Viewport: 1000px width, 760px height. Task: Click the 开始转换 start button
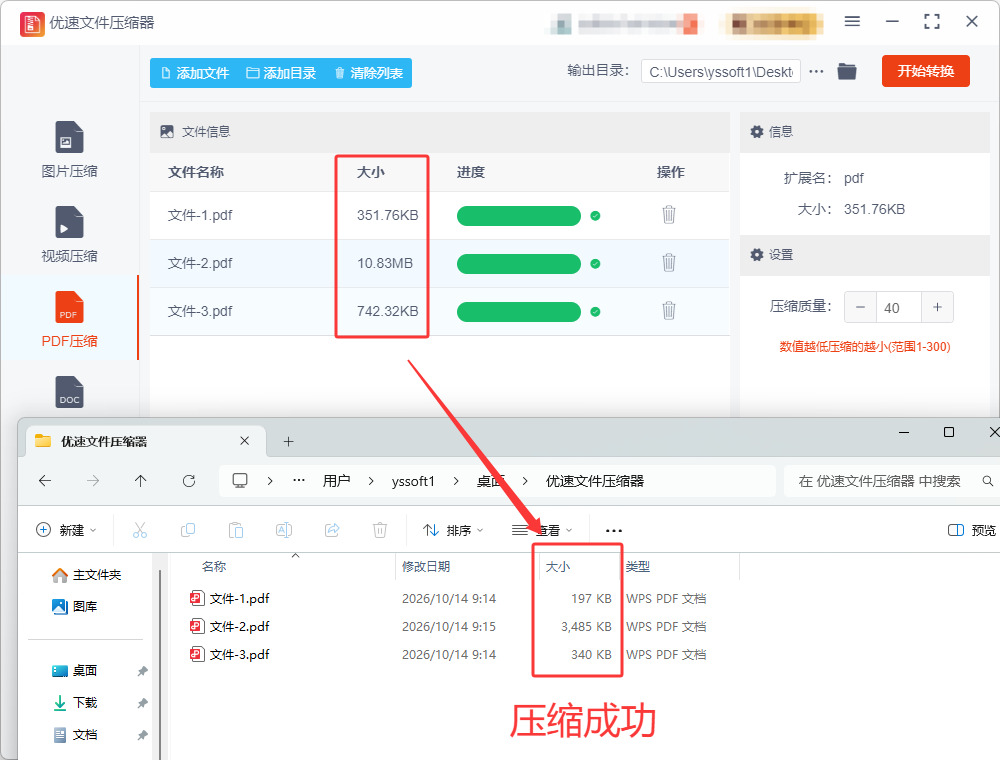click(x=925, y=71)
